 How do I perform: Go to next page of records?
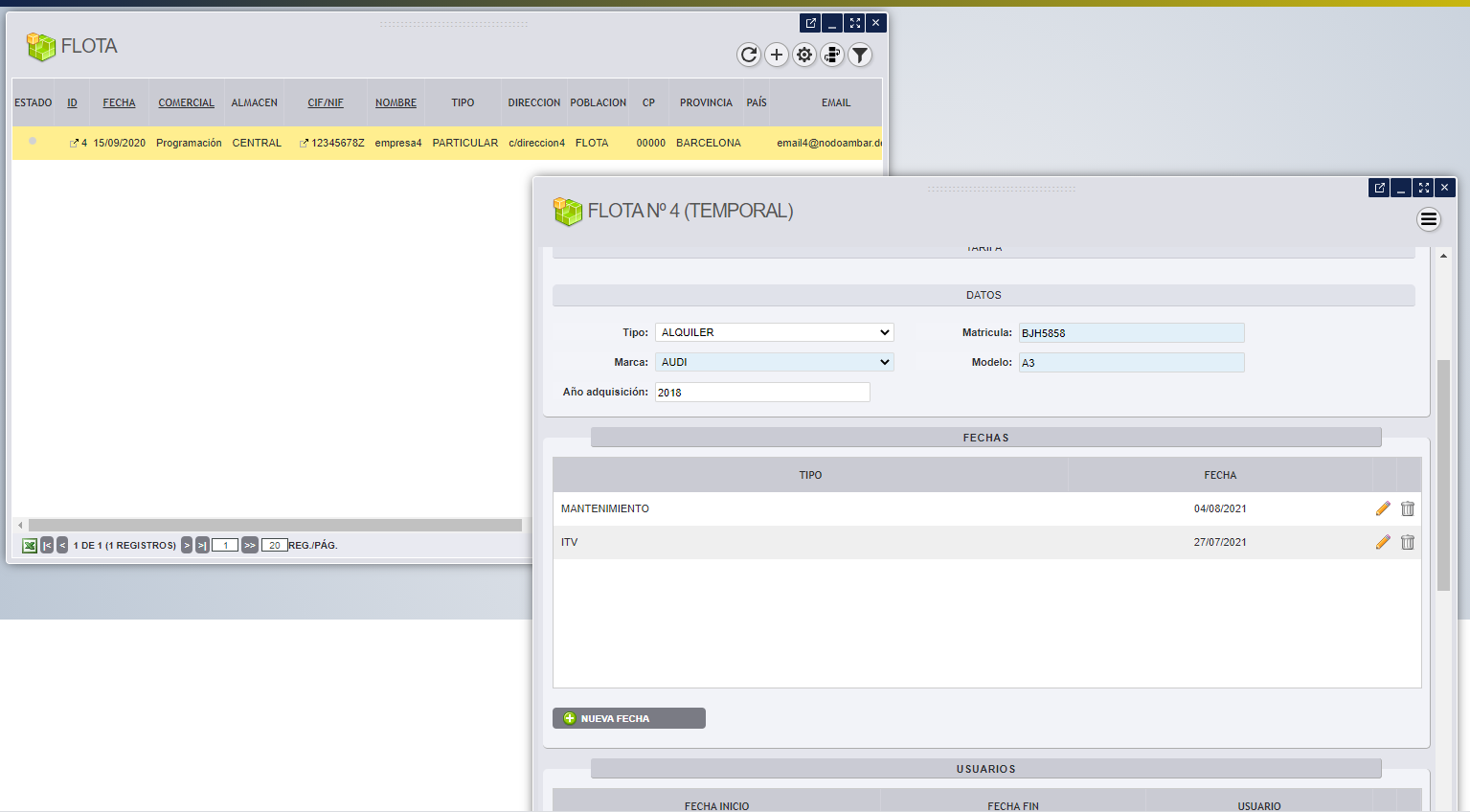pos(187,545)
